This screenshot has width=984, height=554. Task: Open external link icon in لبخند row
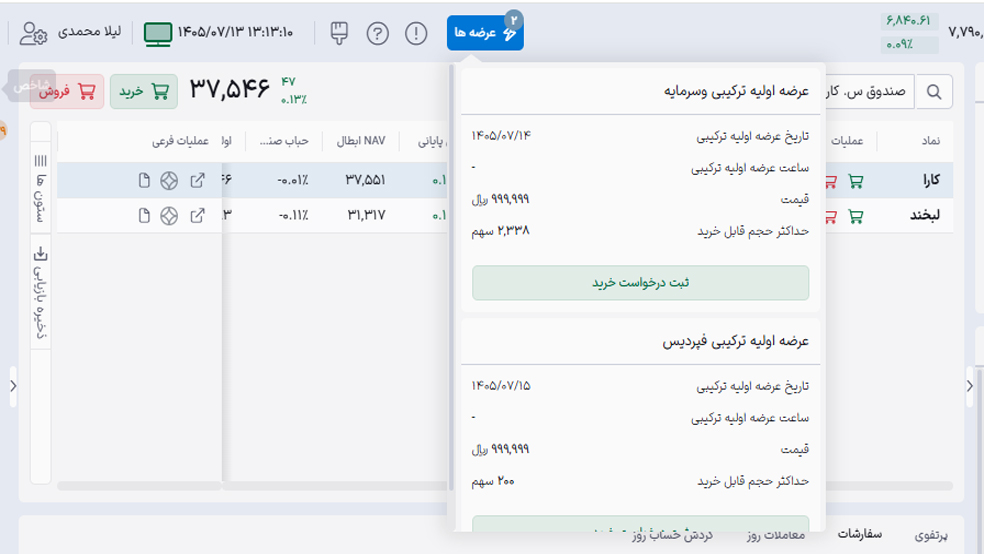click(x=198, y=215)
